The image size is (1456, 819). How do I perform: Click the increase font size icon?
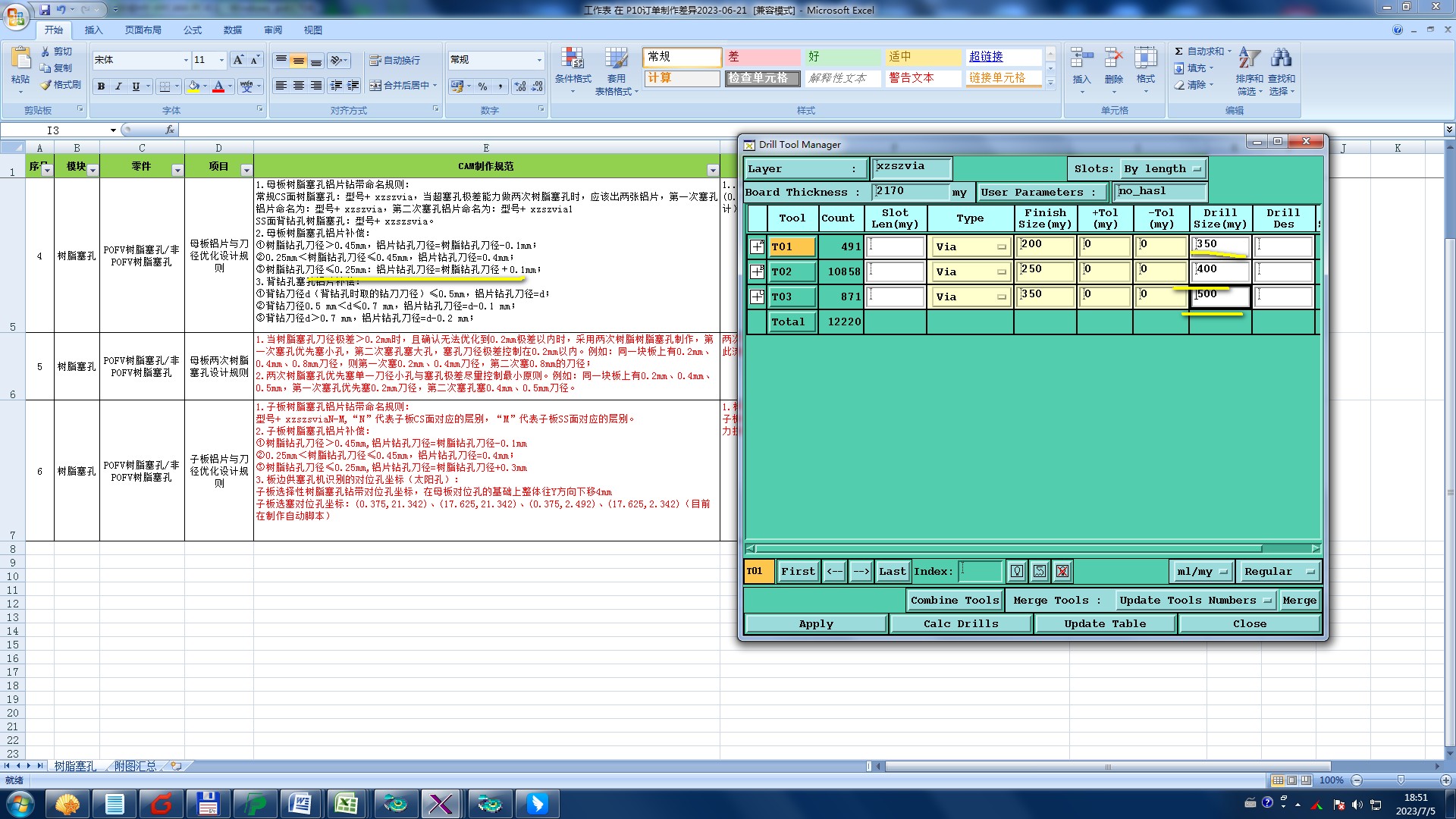(x=238, y=60)
